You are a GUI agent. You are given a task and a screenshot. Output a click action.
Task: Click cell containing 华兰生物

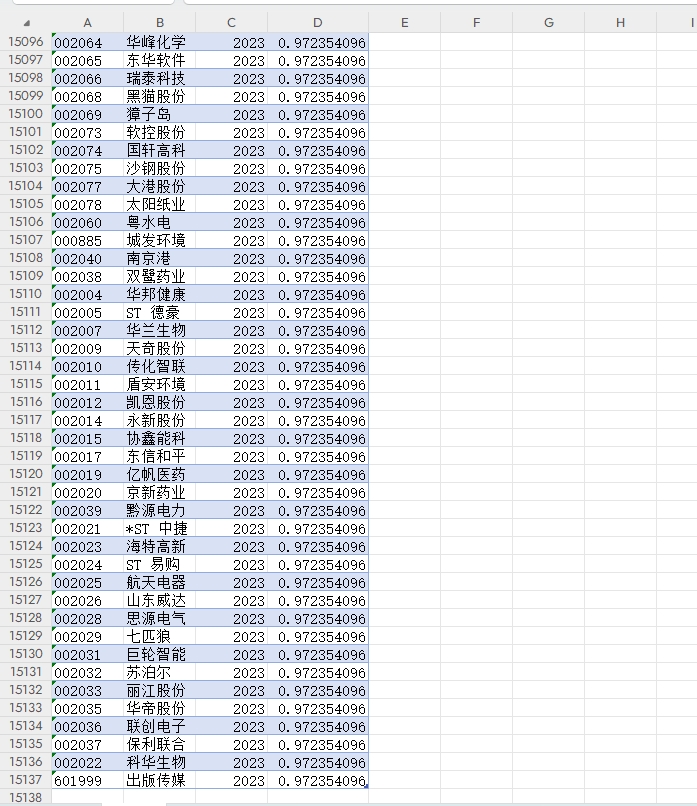coord(159,329)
